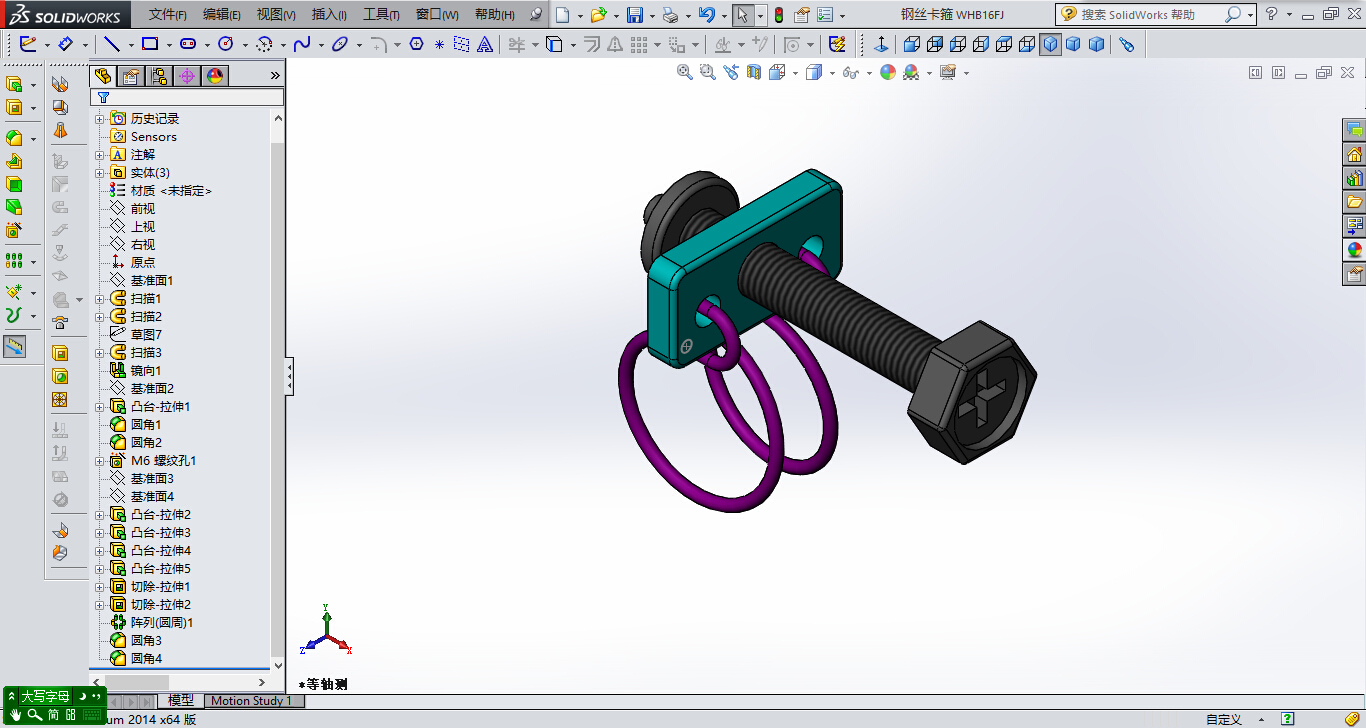The width and height of the screenshot is (1366, 728).
Task: Select the Spline sketch tool
Action: (302, 44)
